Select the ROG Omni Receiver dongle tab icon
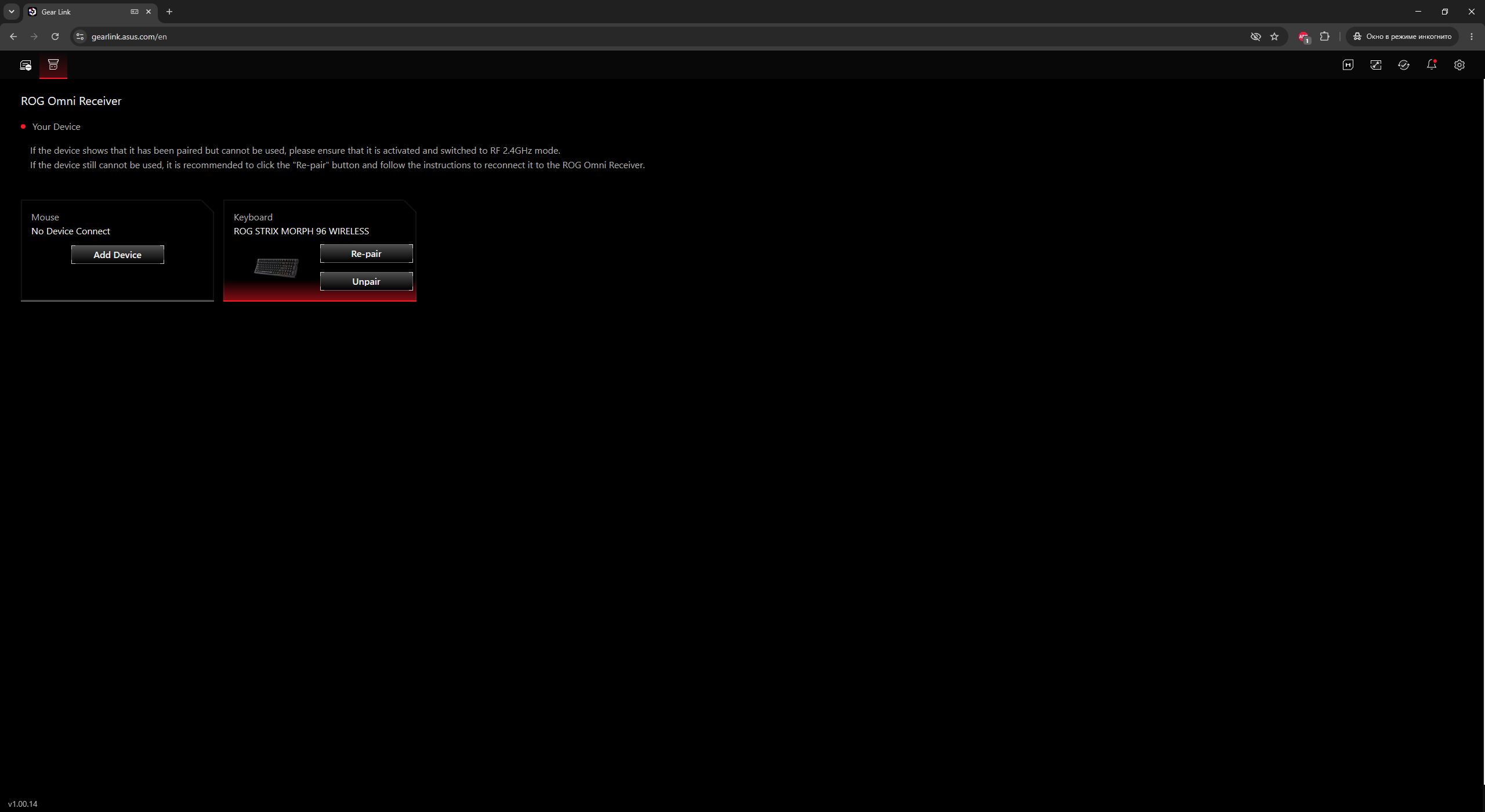This screenshot has height=812, width=1485. click(53, 65)
